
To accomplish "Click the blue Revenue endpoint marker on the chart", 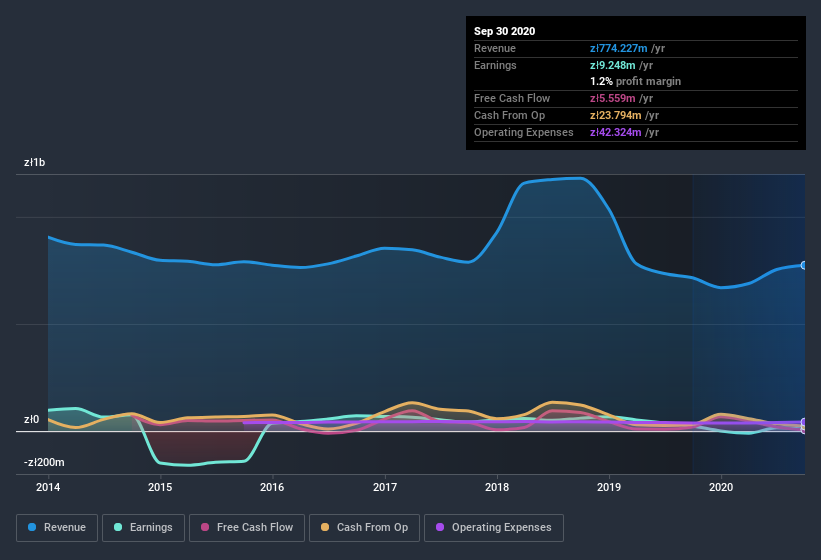I will point(803,265).
